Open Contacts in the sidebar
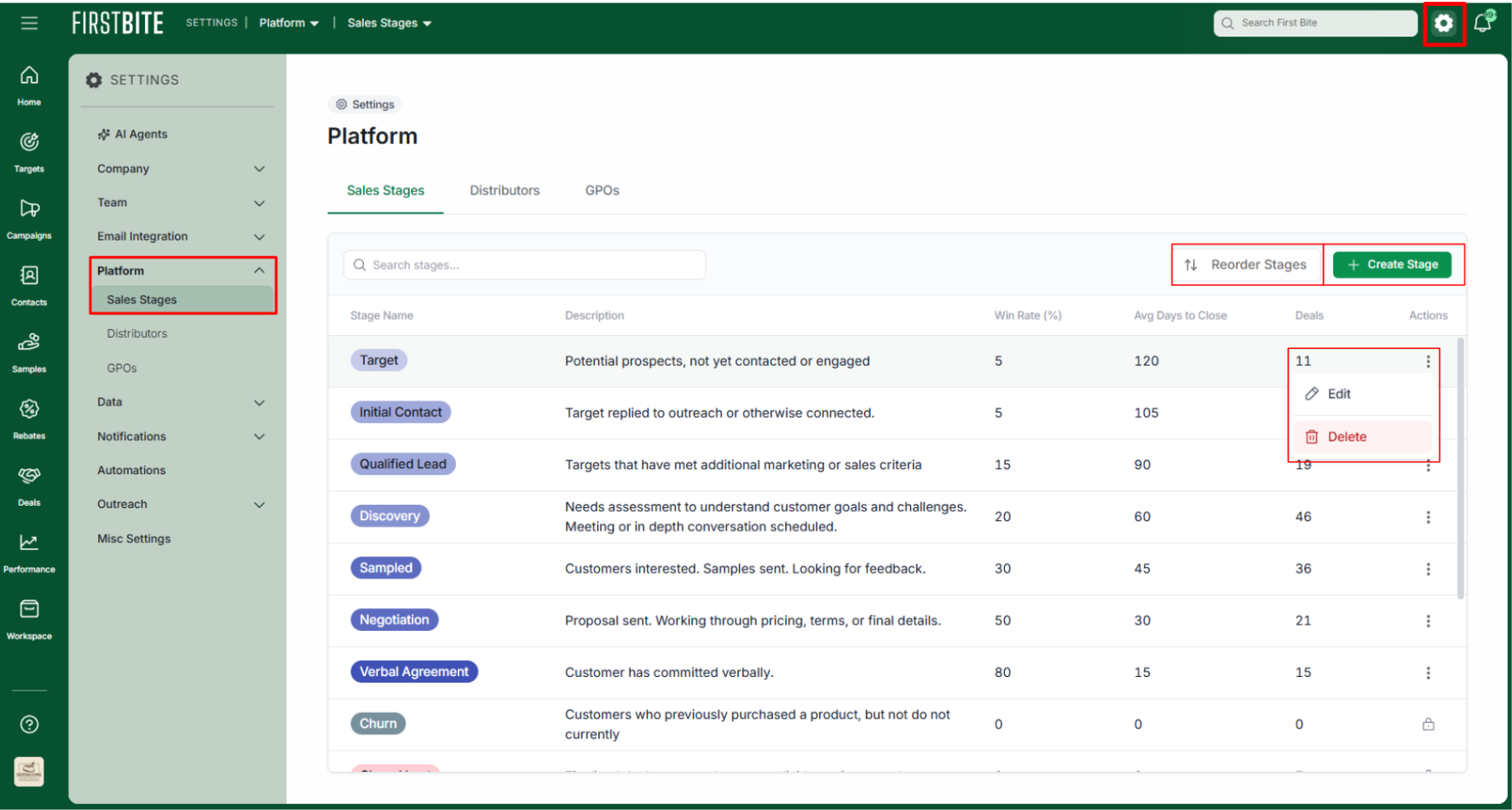 (29, 286)
